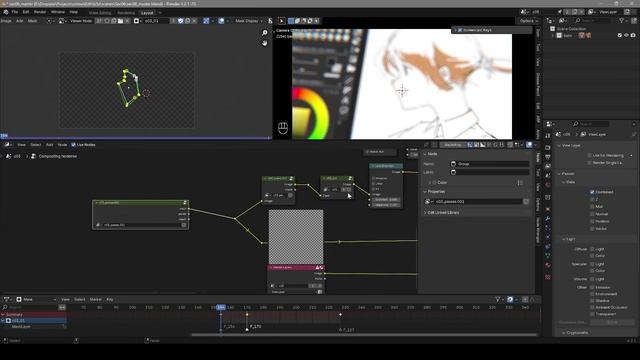Toggle the Combined pass checkbox
The image size is (640, 360).
pyautogui.click(x=592, y=192)
